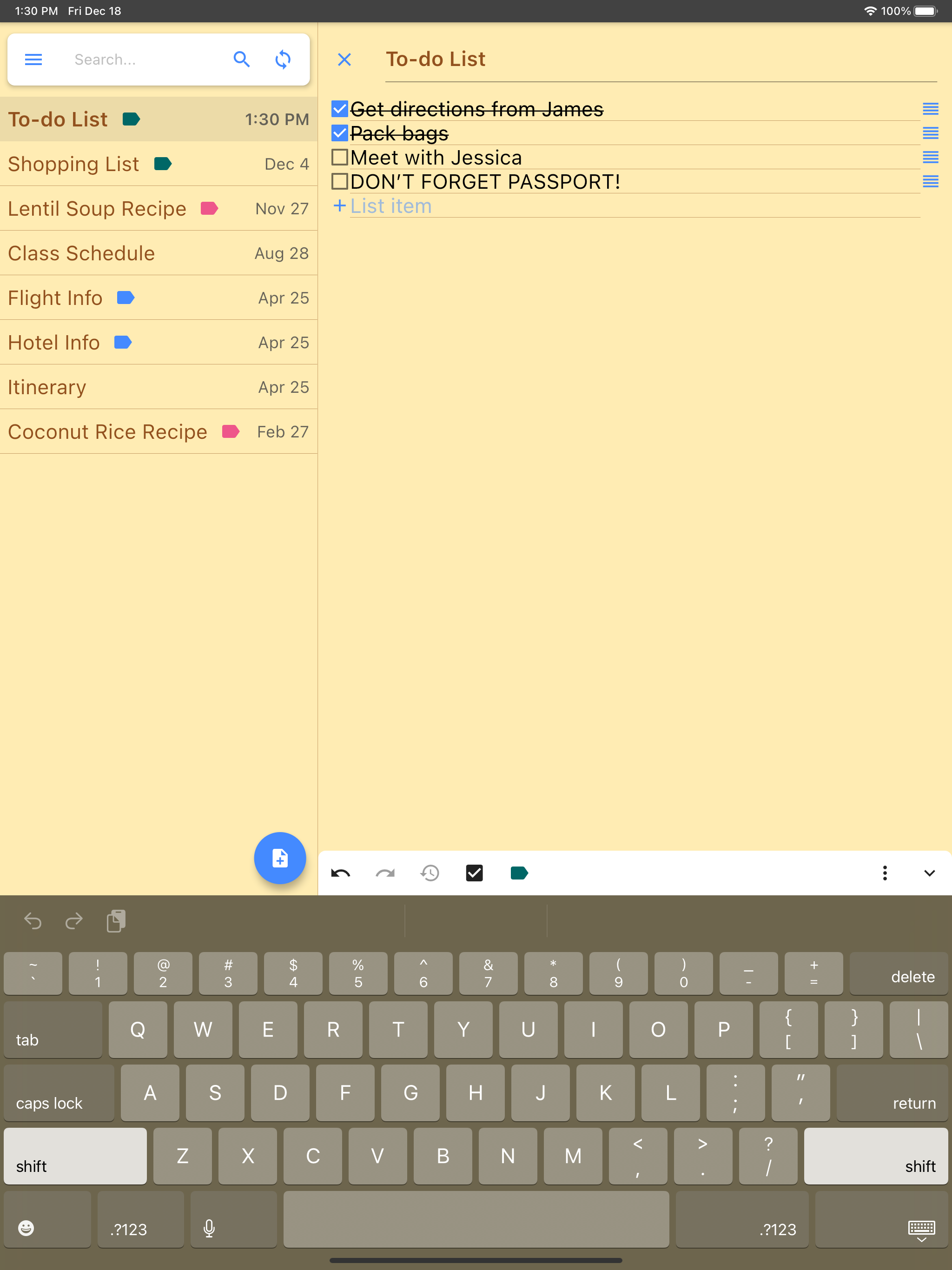Tap the right .?123 key
The image size is (952, 1270).
tap(742, 1219)
